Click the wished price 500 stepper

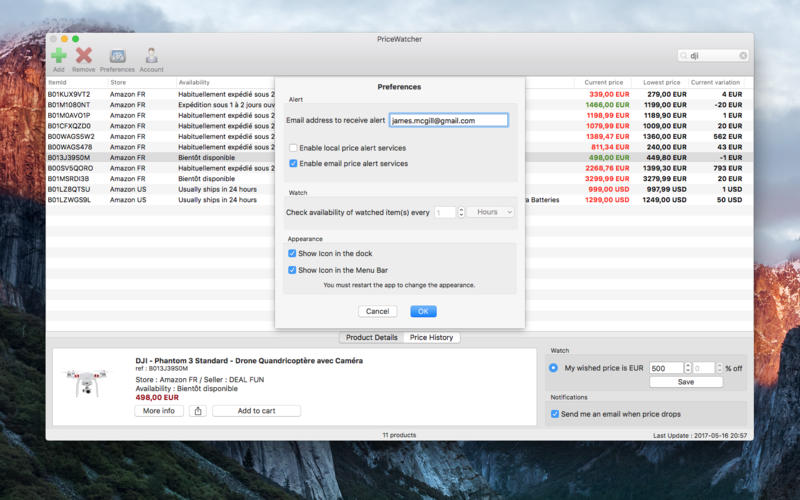tap(687, 368)
